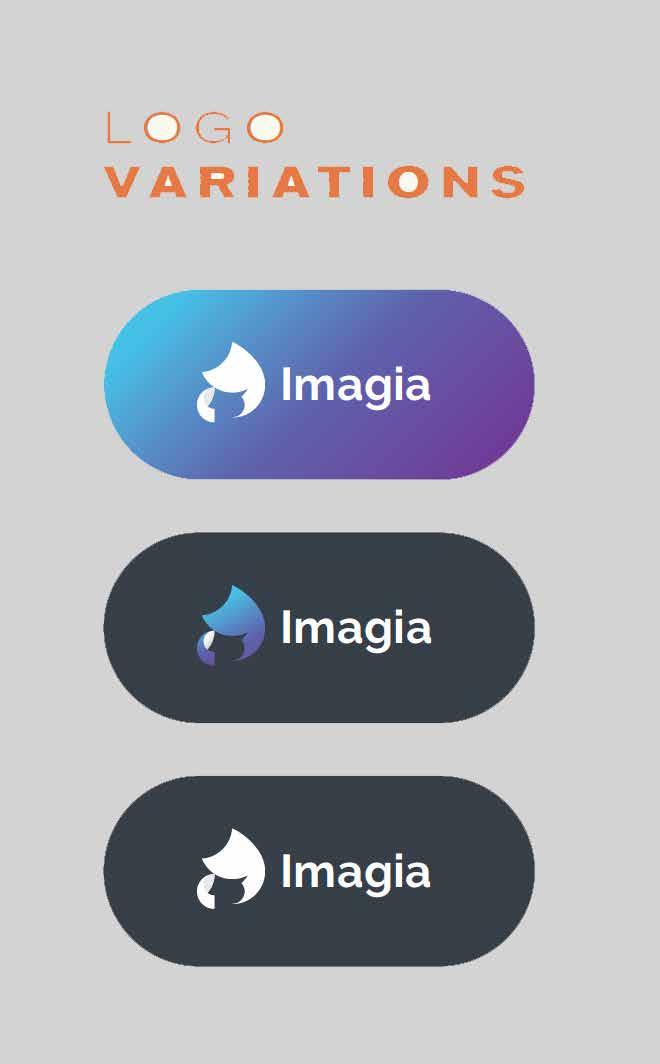Click the letter V in VARIATIONS
The height and width of the screenshot is (1064, 660).
coord(123,182)
